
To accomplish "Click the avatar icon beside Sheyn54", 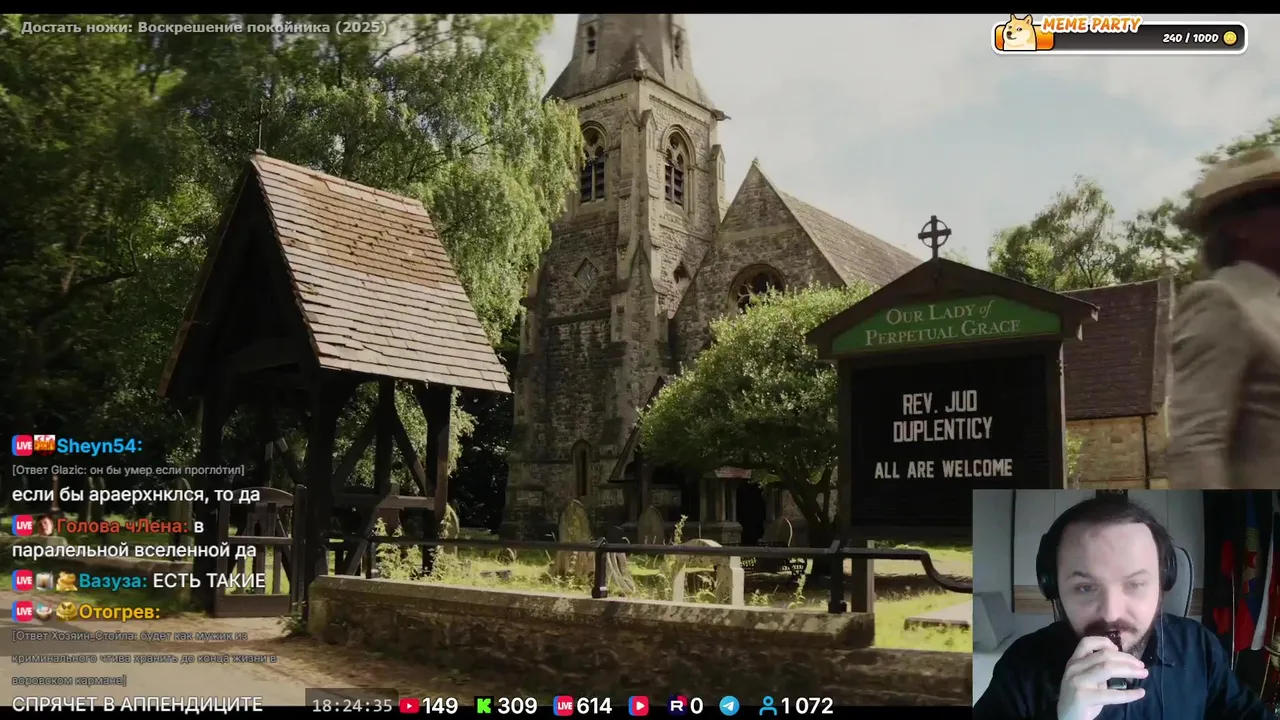I will click(45, 445).
